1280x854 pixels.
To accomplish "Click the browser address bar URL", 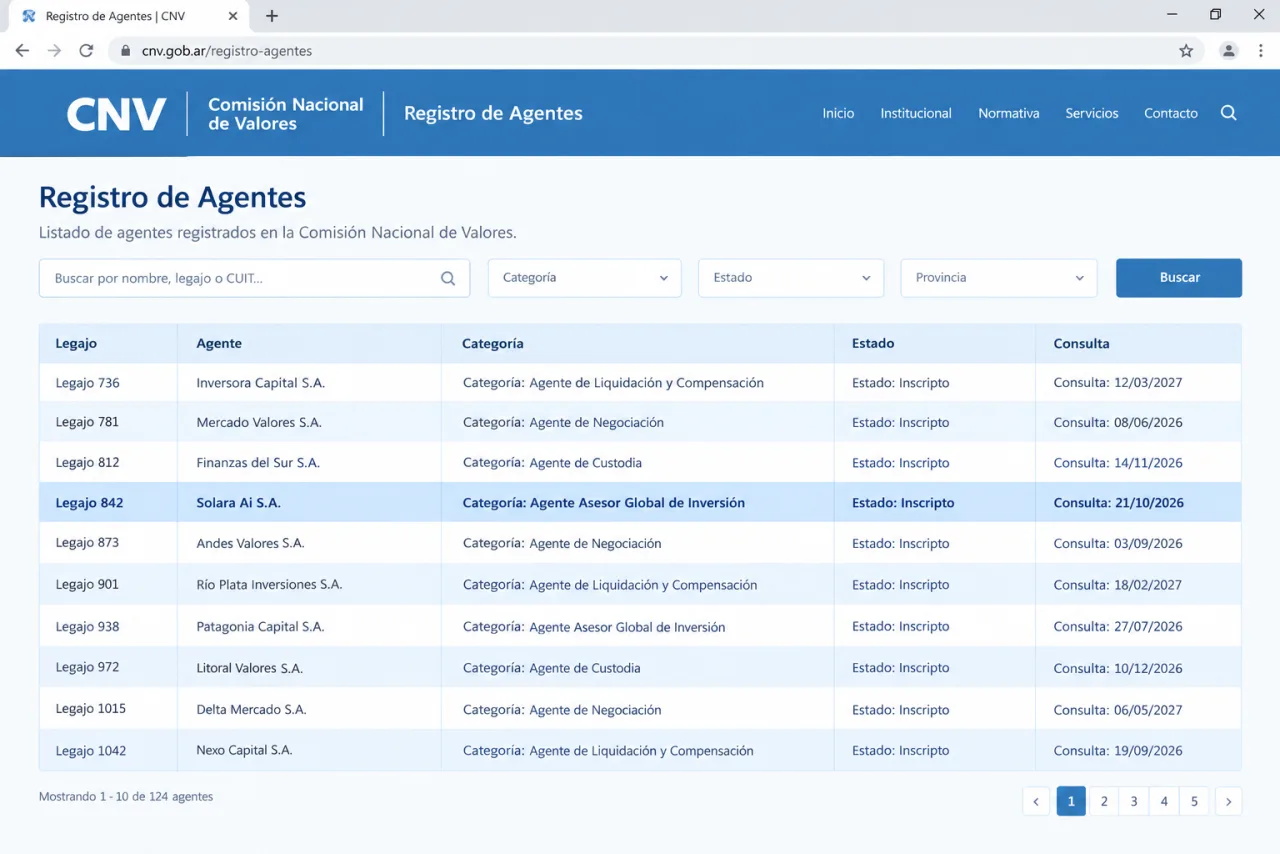I will [227, 51].
